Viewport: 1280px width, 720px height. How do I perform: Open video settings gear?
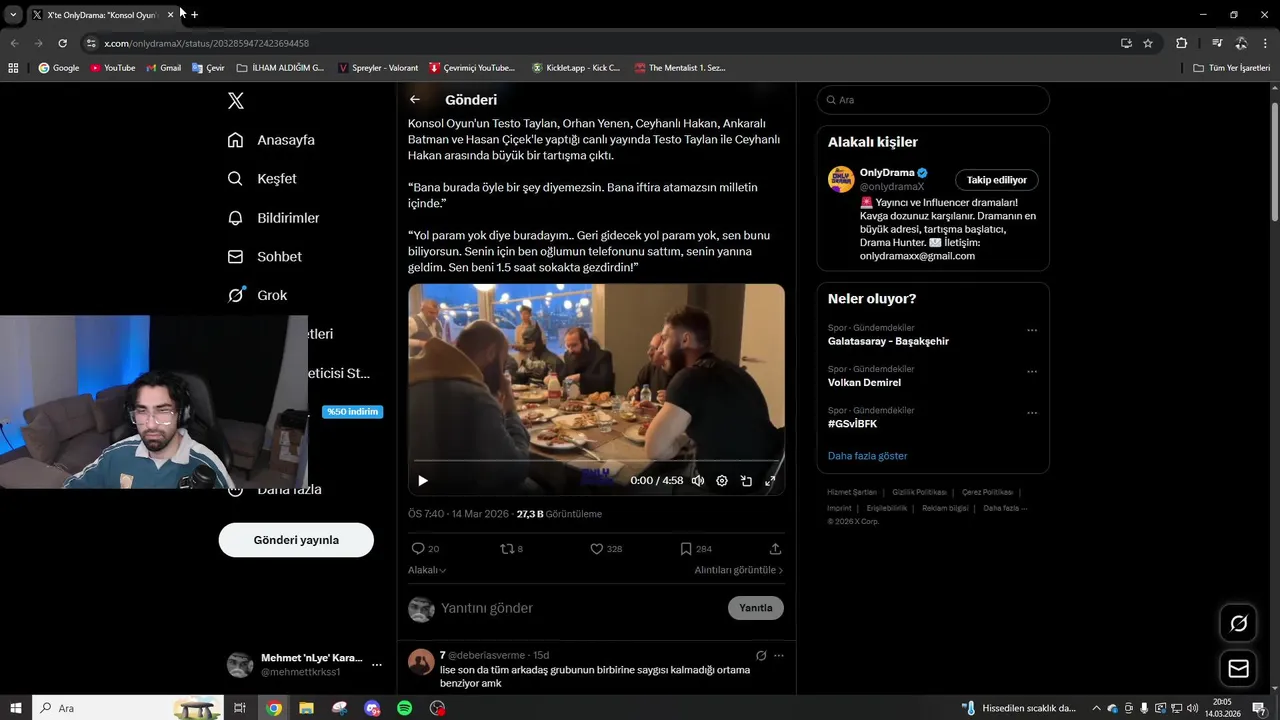[722, 481]
